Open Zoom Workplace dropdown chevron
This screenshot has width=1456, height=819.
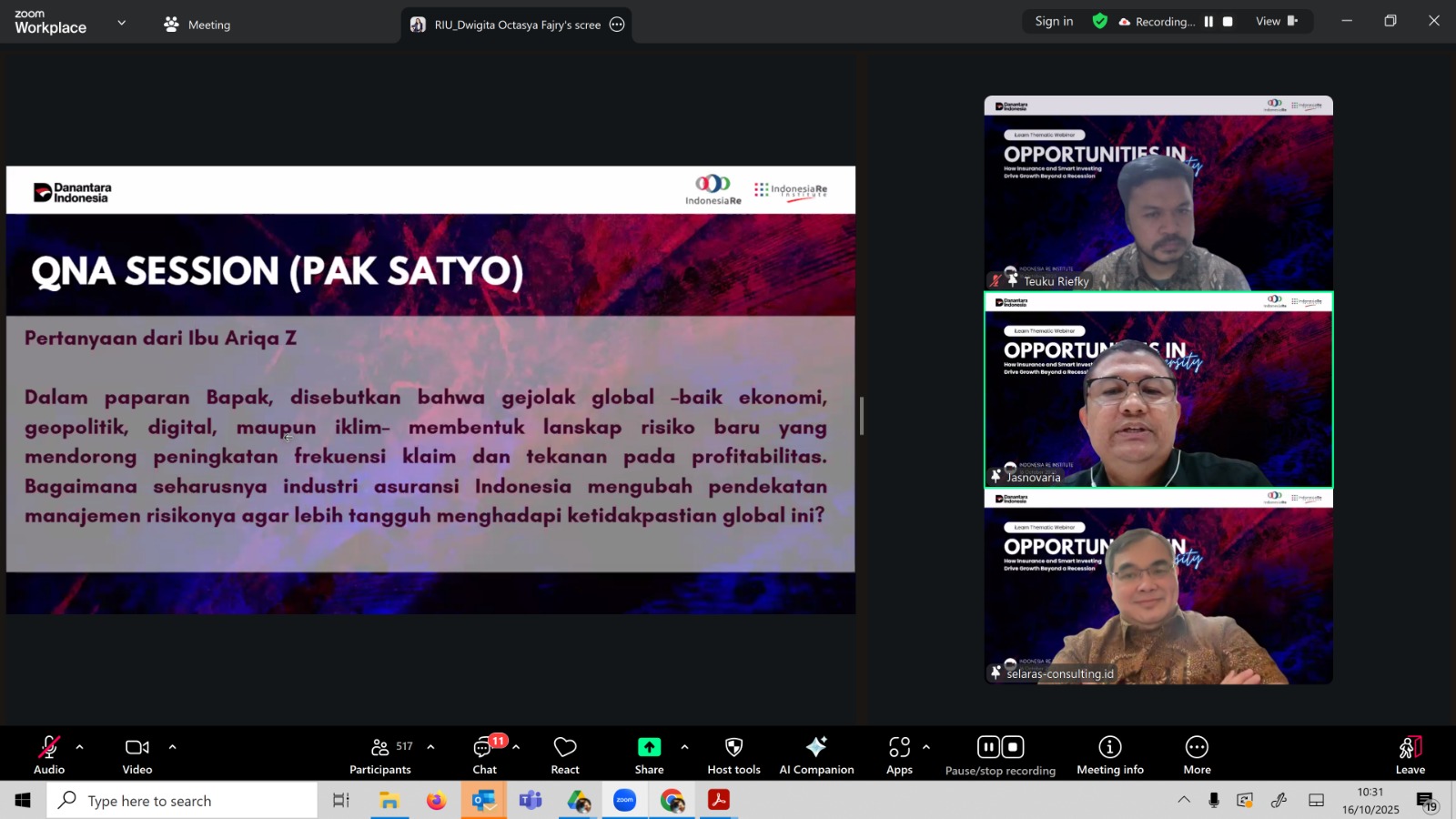(x=122, y=23)
